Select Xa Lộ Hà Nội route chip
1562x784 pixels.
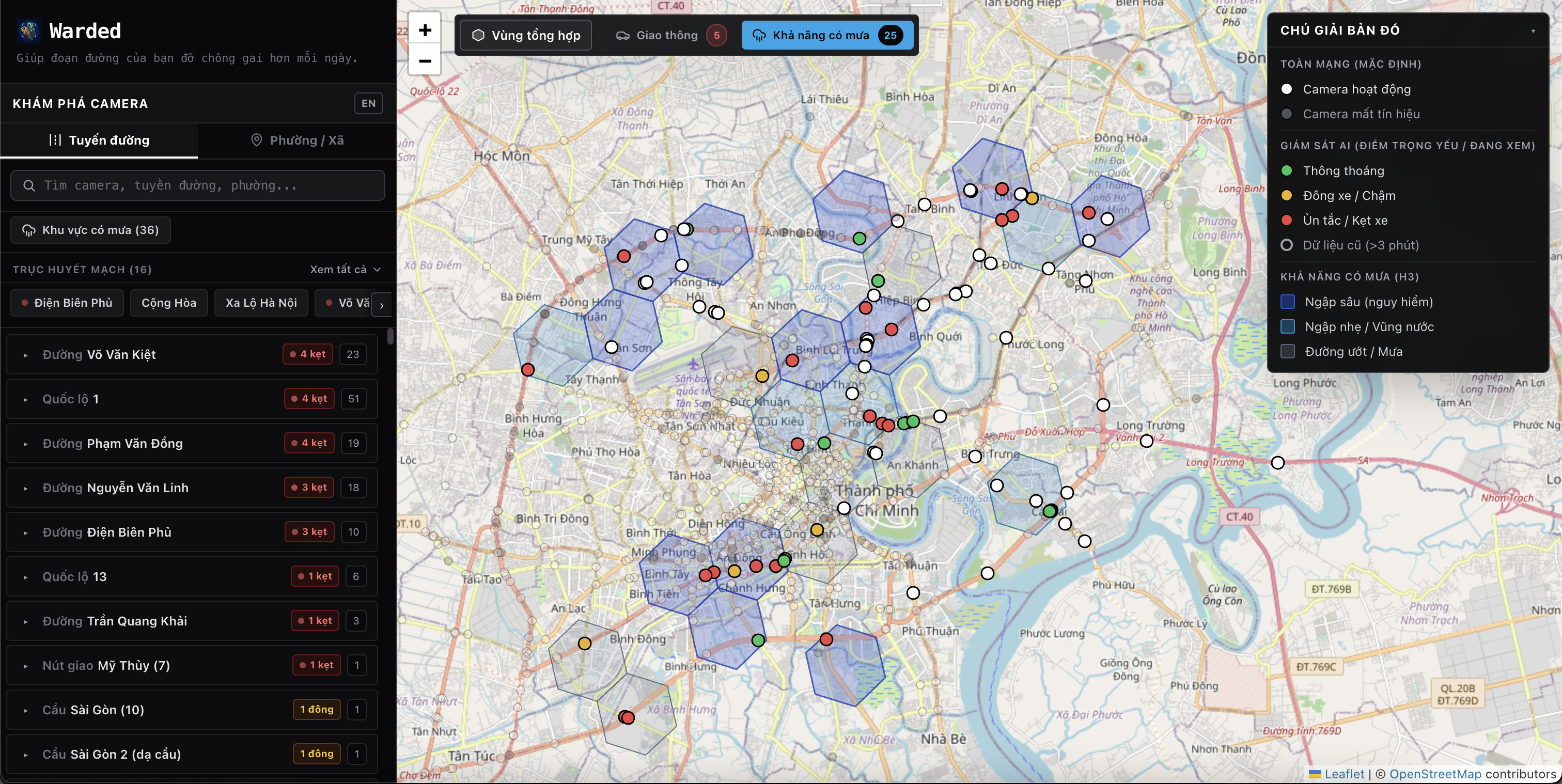(261, 303)
